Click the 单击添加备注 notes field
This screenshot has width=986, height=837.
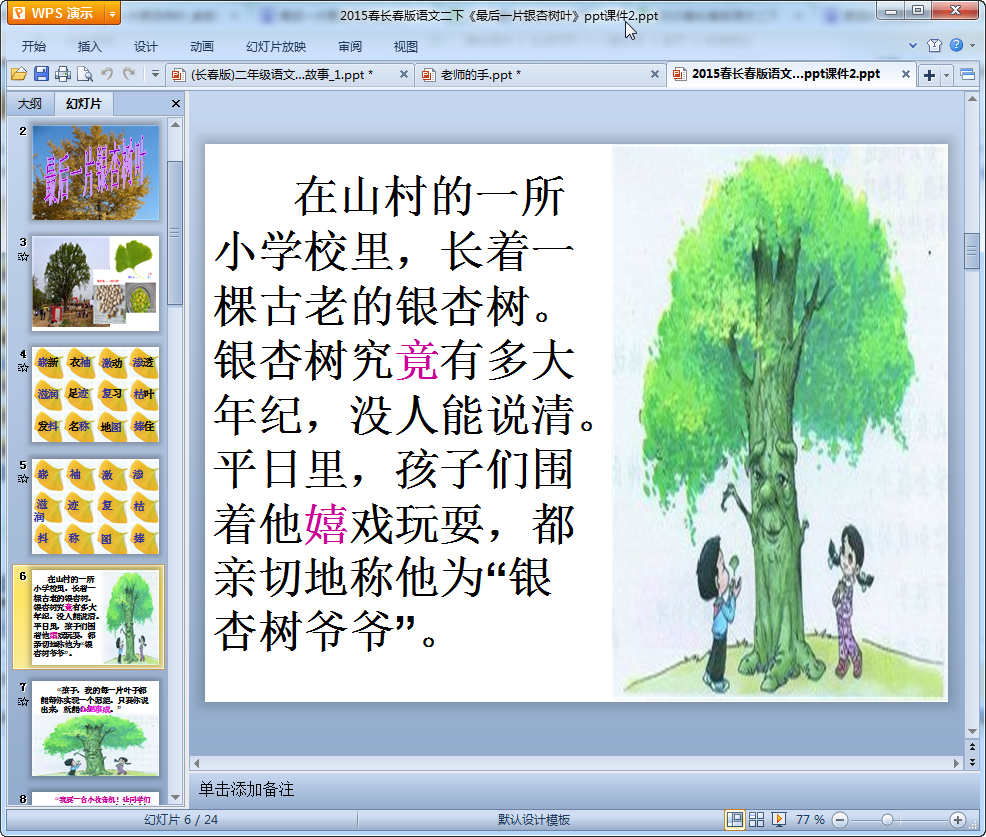(x=576, y=789)
